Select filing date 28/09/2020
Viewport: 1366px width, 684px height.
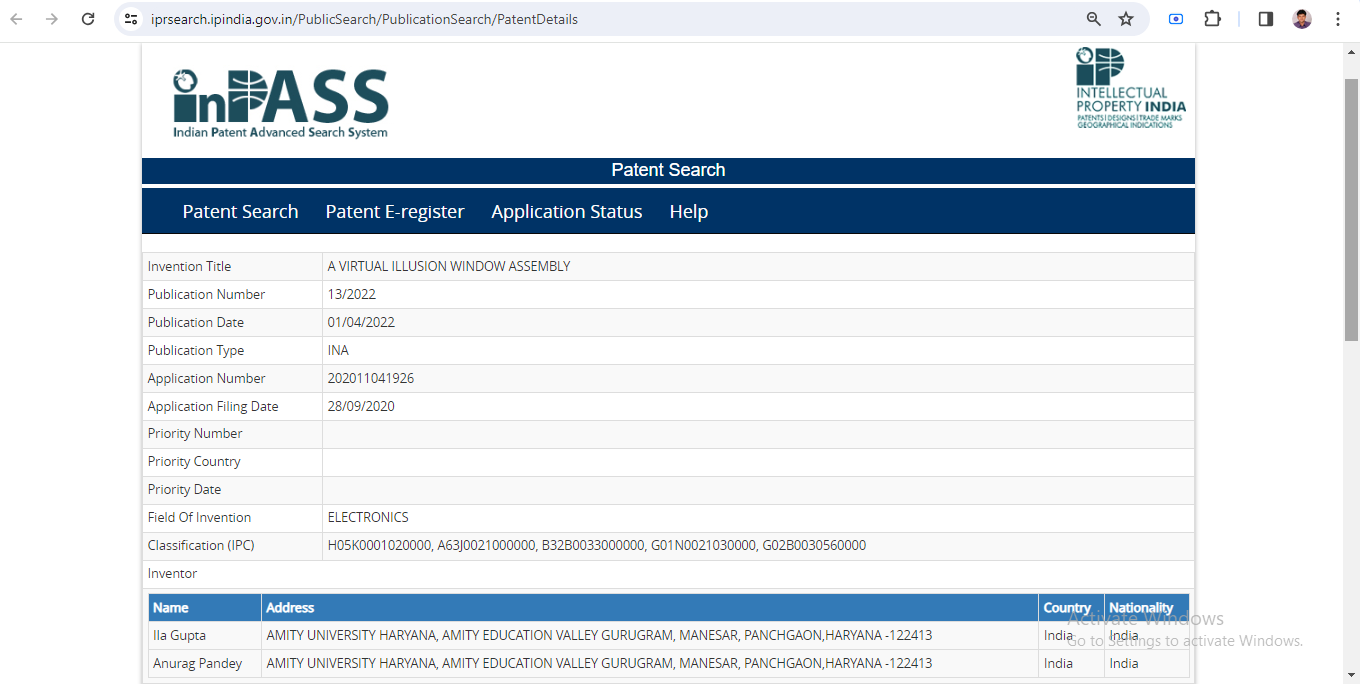[x=361, y=406]
